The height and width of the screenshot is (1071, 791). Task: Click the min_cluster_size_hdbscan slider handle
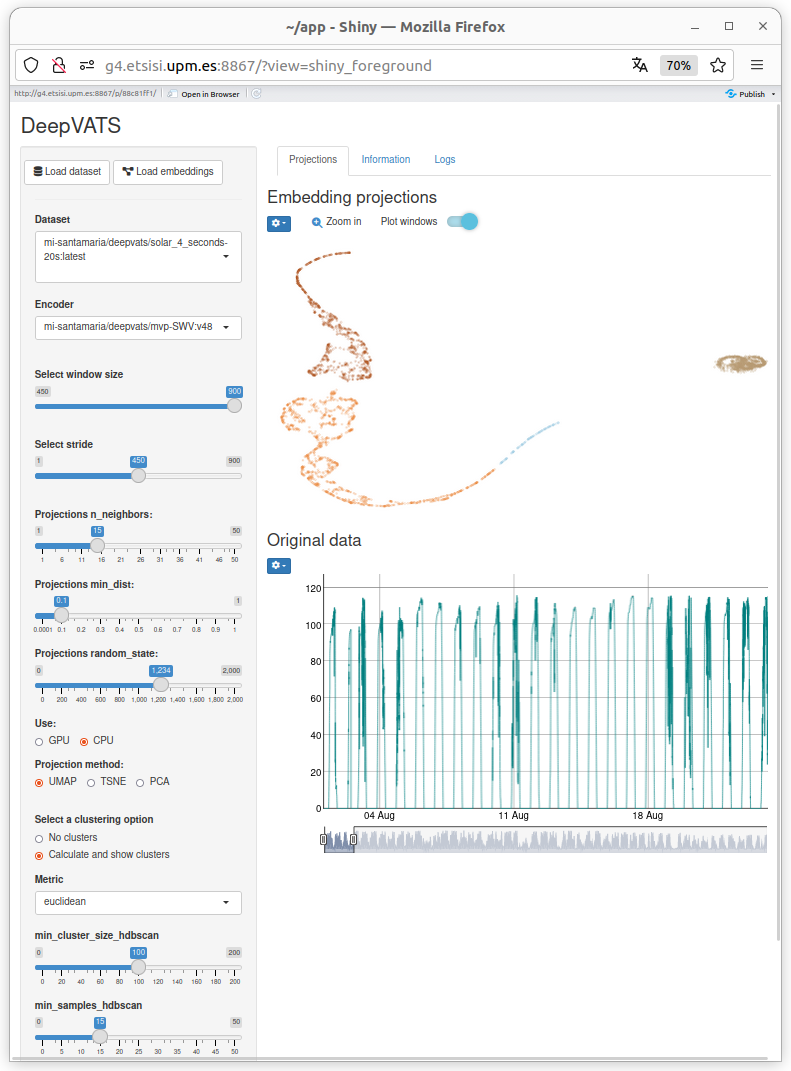point(138,967)
